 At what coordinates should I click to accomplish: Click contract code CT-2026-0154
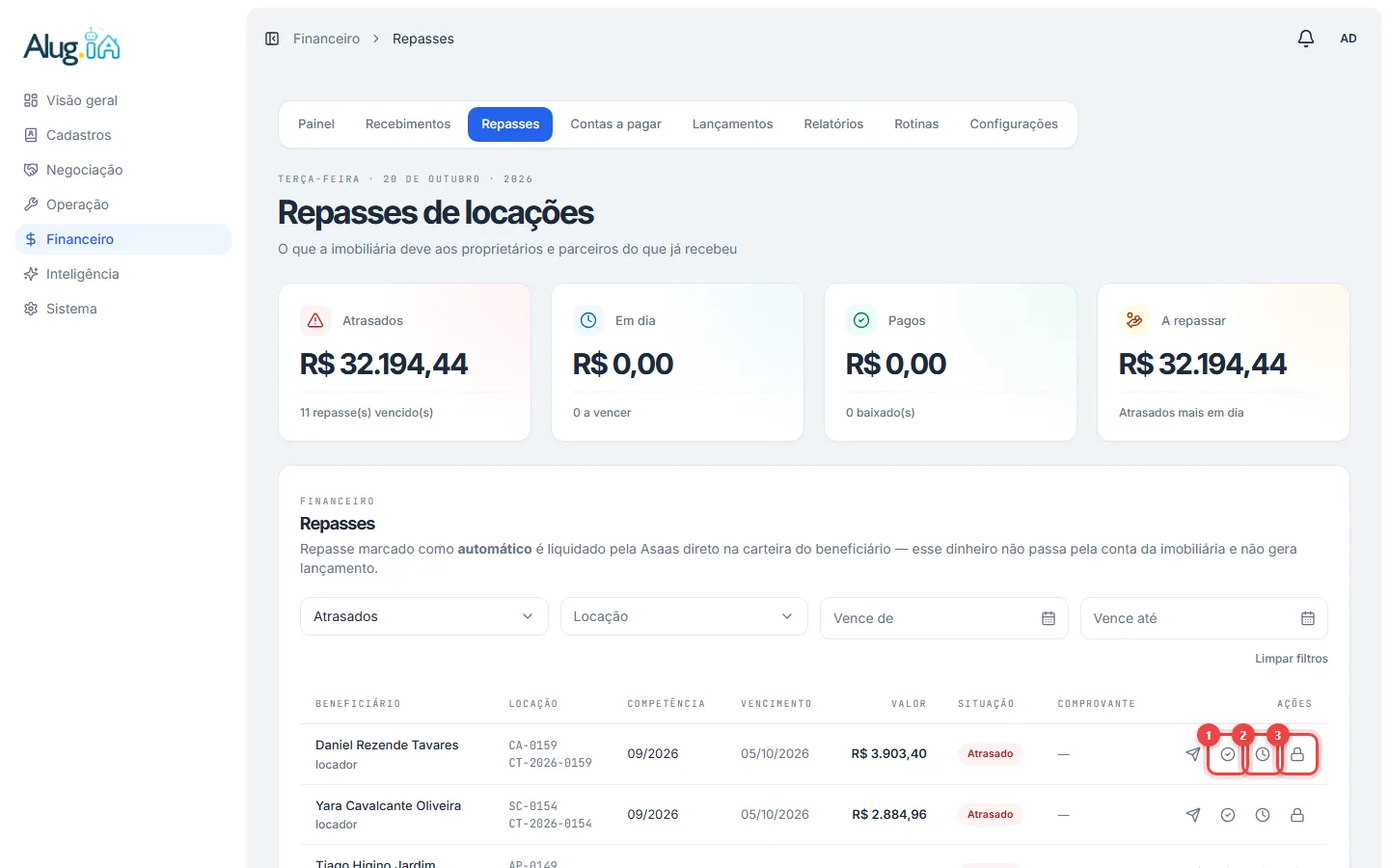(x=551, y=824)
